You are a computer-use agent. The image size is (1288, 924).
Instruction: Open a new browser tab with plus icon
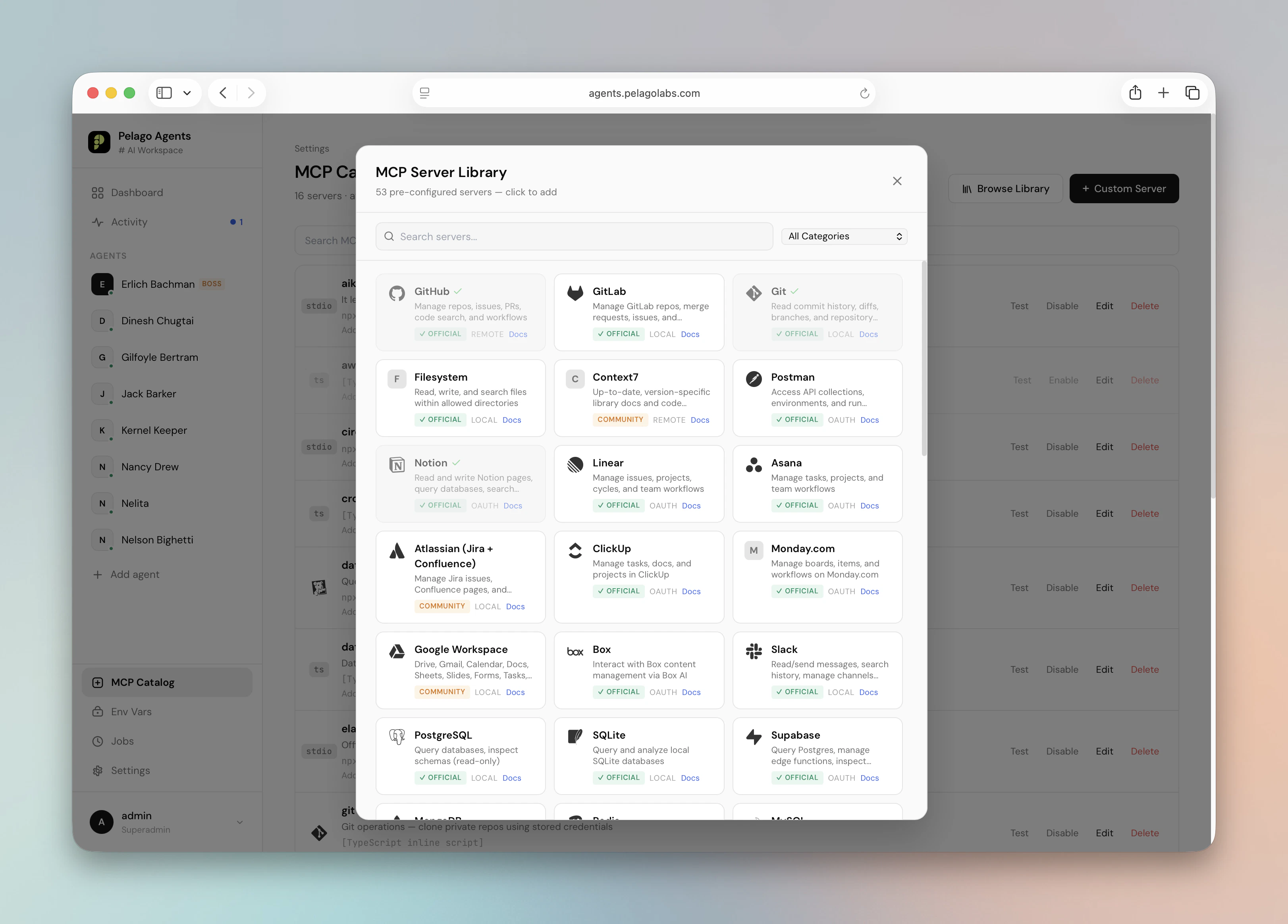pyautogui.click(x=1163, y=93)
